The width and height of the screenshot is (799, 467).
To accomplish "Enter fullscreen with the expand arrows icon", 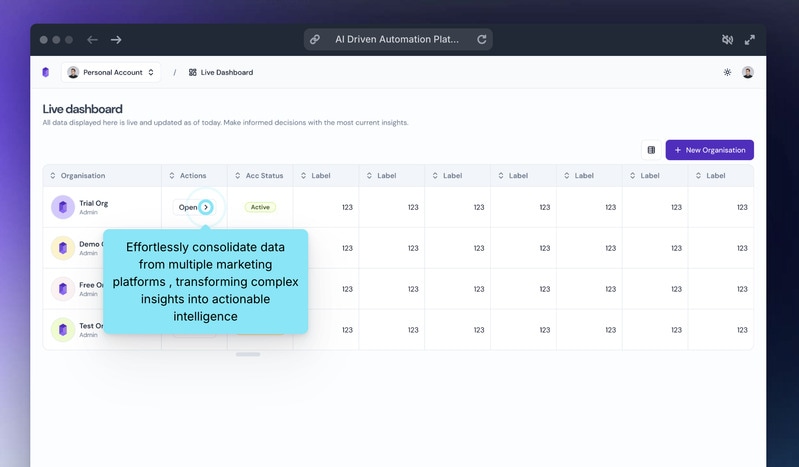I will click(749, 40).
